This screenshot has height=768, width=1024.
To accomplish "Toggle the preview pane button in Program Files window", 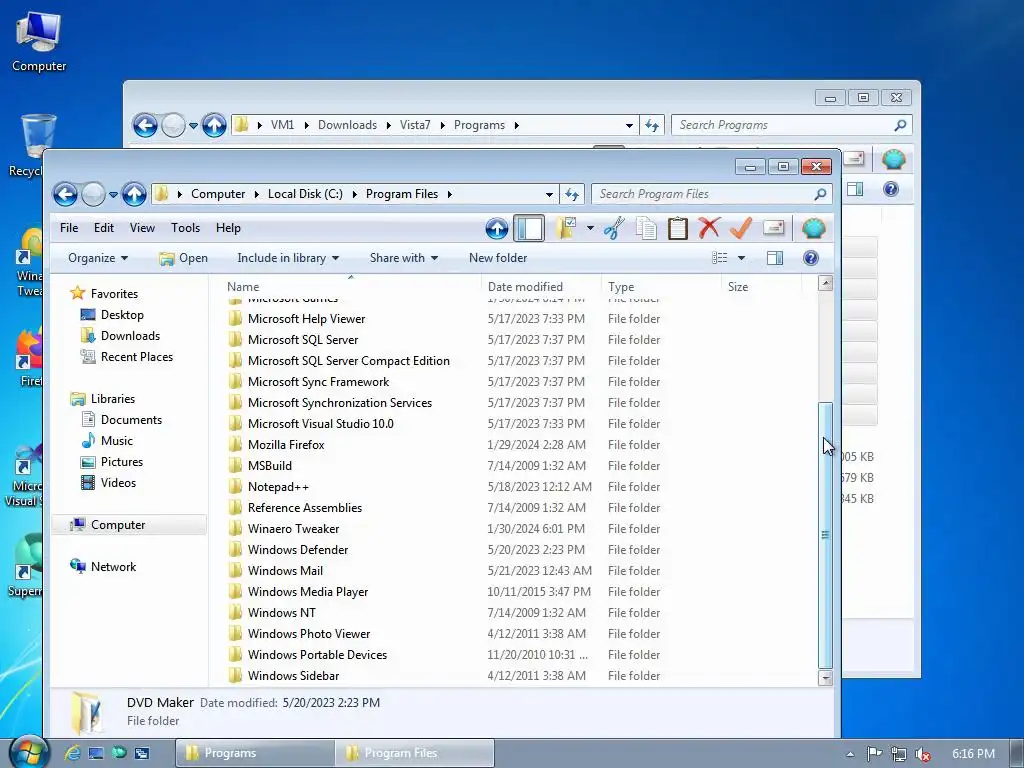I will [775, 258].
